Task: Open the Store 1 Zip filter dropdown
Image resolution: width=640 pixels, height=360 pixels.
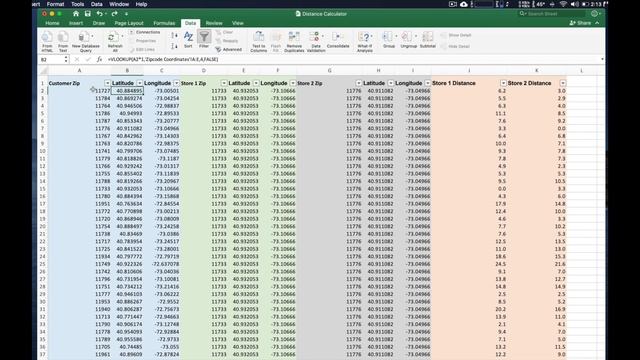Action: (x=224, y=83)
